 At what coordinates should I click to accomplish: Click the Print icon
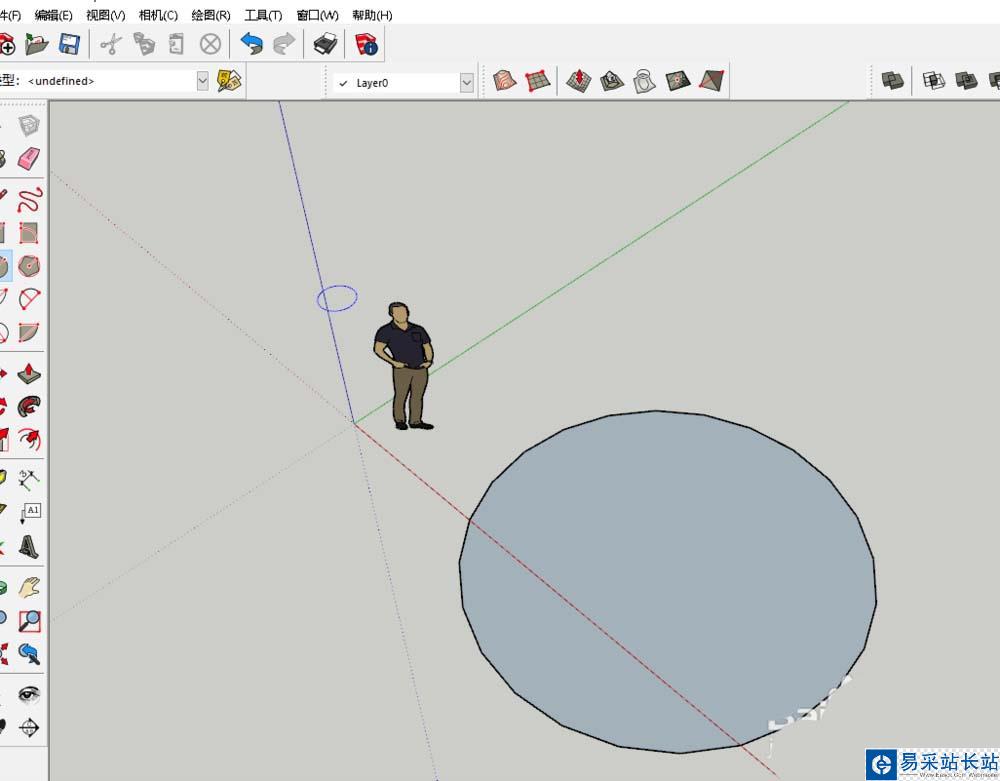tap(325, 44)
